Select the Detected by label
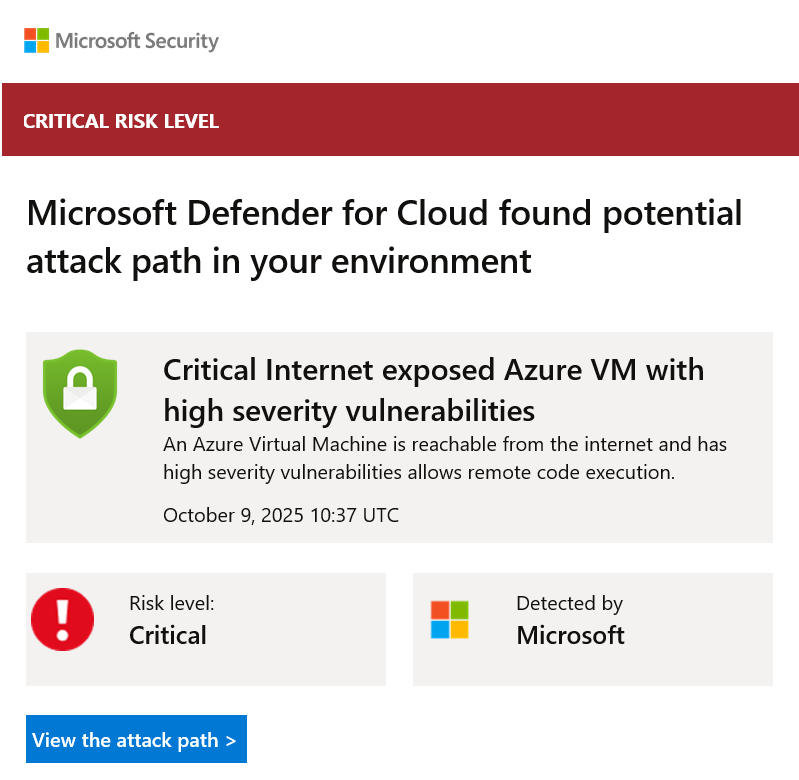Screen dimensions: 799x780 click(x=569, y=604)
